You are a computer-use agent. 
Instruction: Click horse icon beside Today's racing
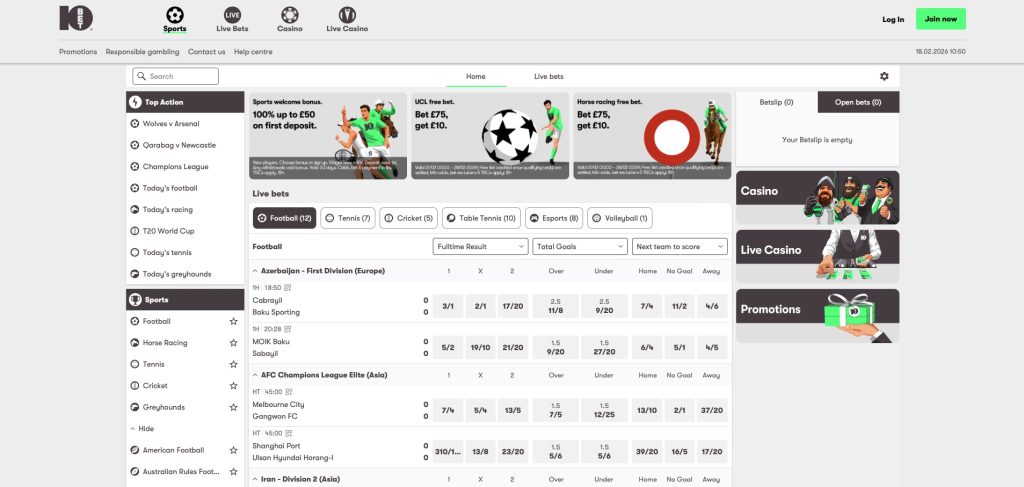[x=135, y=210]
